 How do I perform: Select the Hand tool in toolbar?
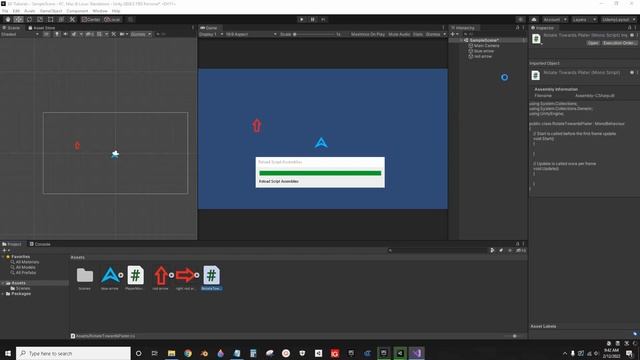8,20
